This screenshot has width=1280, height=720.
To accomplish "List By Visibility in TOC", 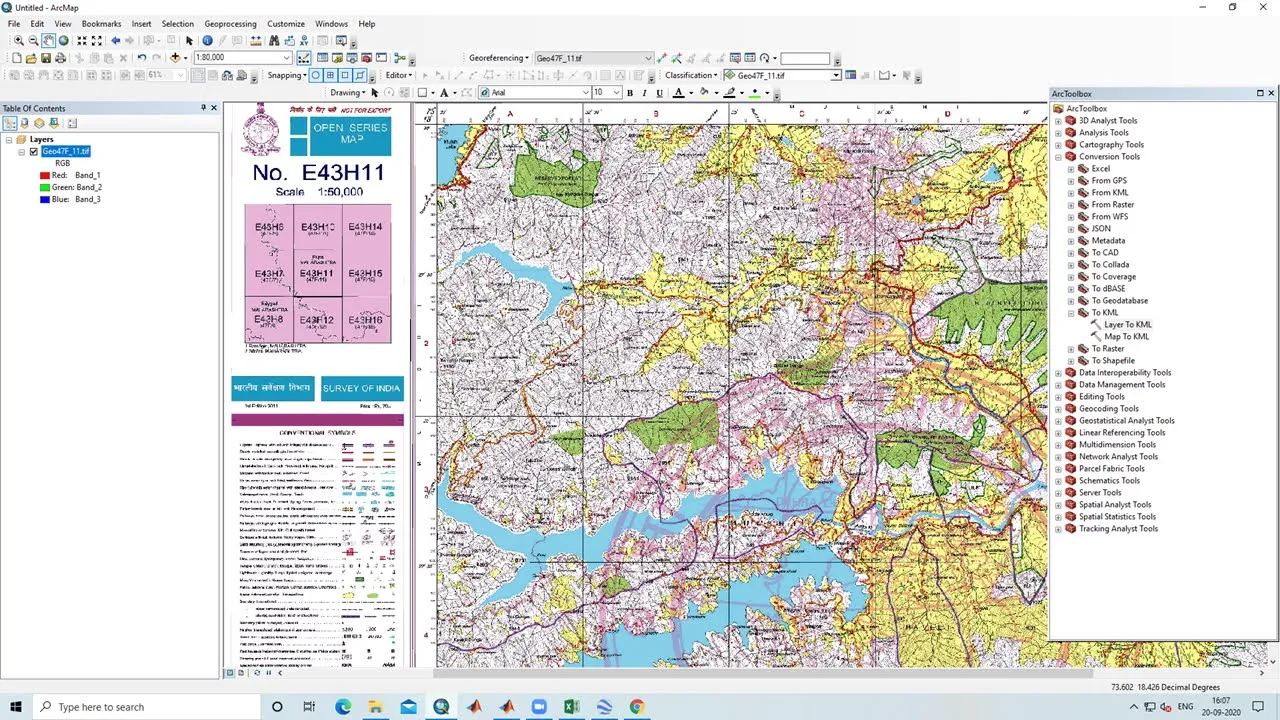I will [40, 123].
